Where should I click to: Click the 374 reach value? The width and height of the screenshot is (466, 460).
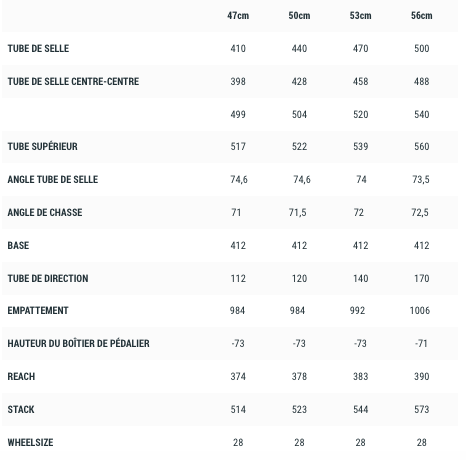(x=238, y=377)
